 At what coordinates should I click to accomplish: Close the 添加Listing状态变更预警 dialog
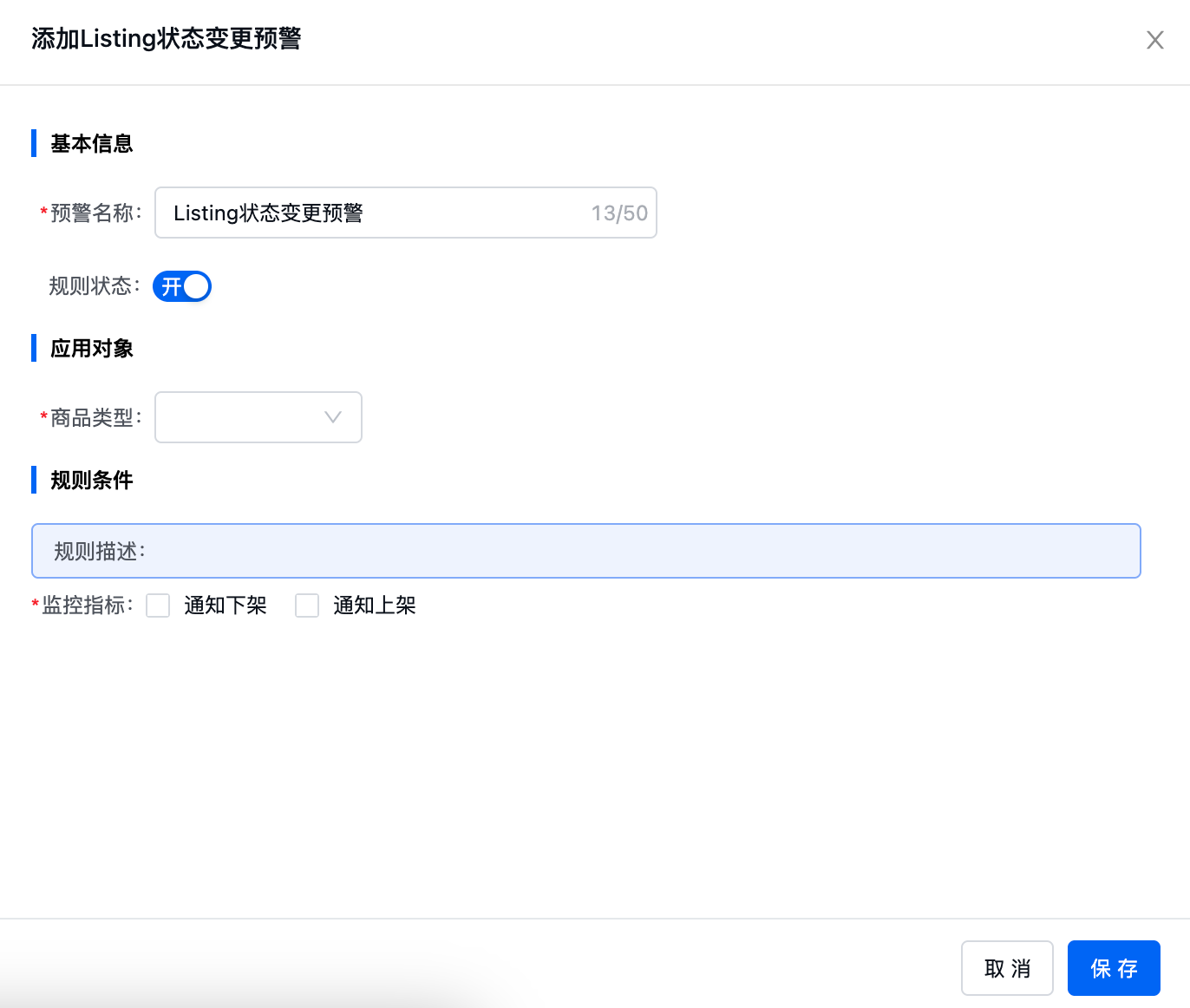click(1154, 40)
